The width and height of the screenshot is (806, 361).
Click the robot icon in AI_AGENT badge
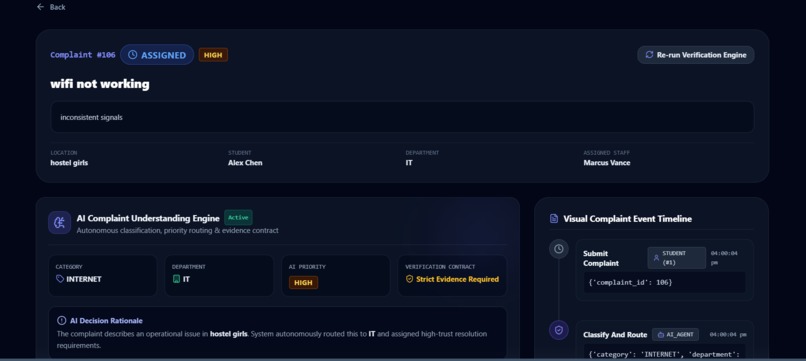tap(661, 334)
